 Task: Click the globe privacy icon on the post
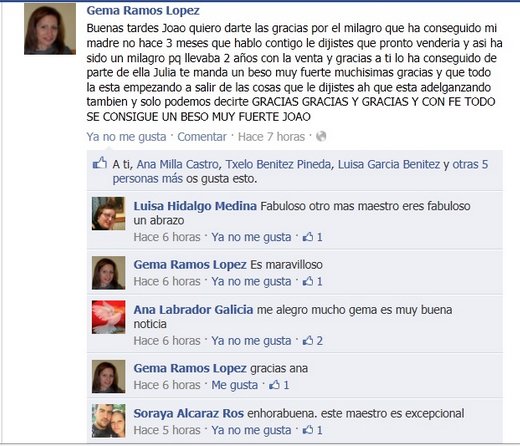click(x=321, y=136)
